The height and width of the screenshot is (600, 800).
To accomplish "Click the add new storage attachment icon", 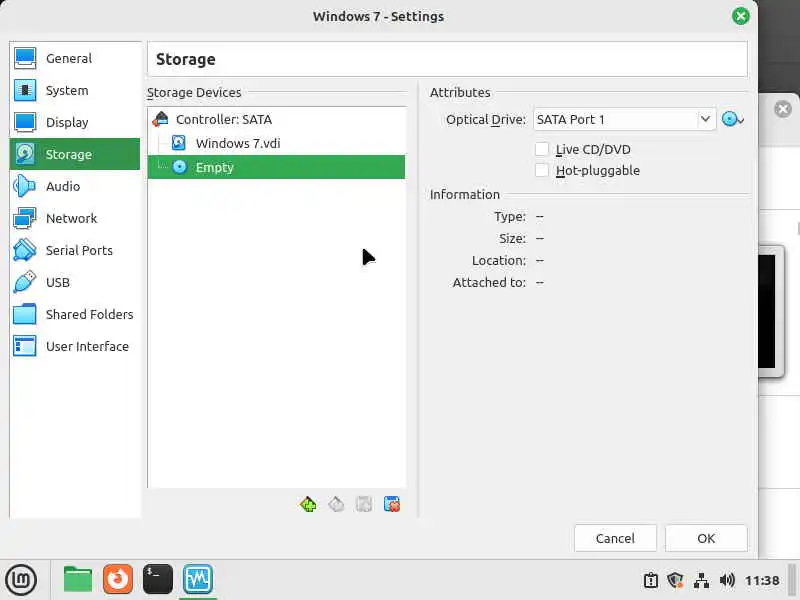I will click(x=364, y=505).
